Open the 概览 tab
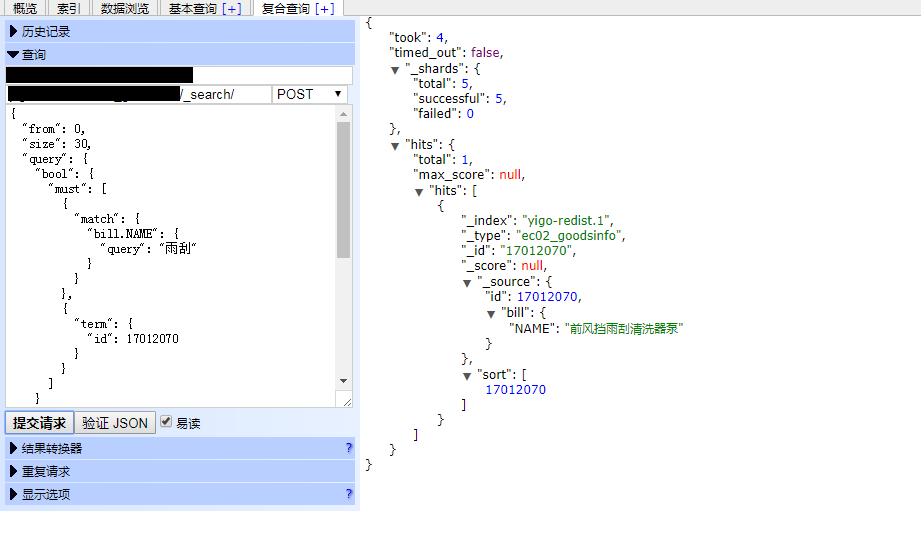The height and width of the screenshot is (534, 921). [x=25, y=8]
